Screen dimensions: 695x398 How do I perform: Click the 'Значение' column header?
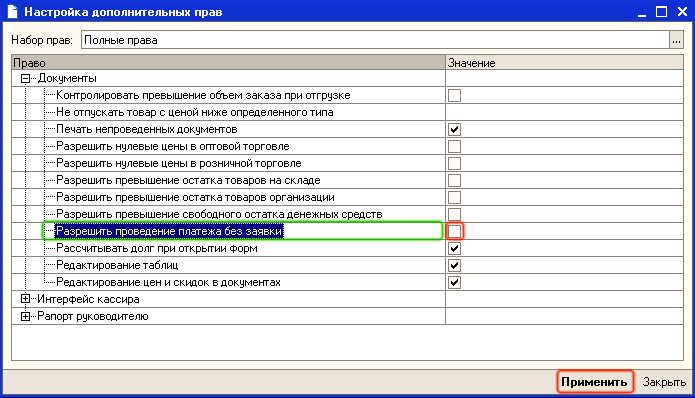tap(564, 63)
